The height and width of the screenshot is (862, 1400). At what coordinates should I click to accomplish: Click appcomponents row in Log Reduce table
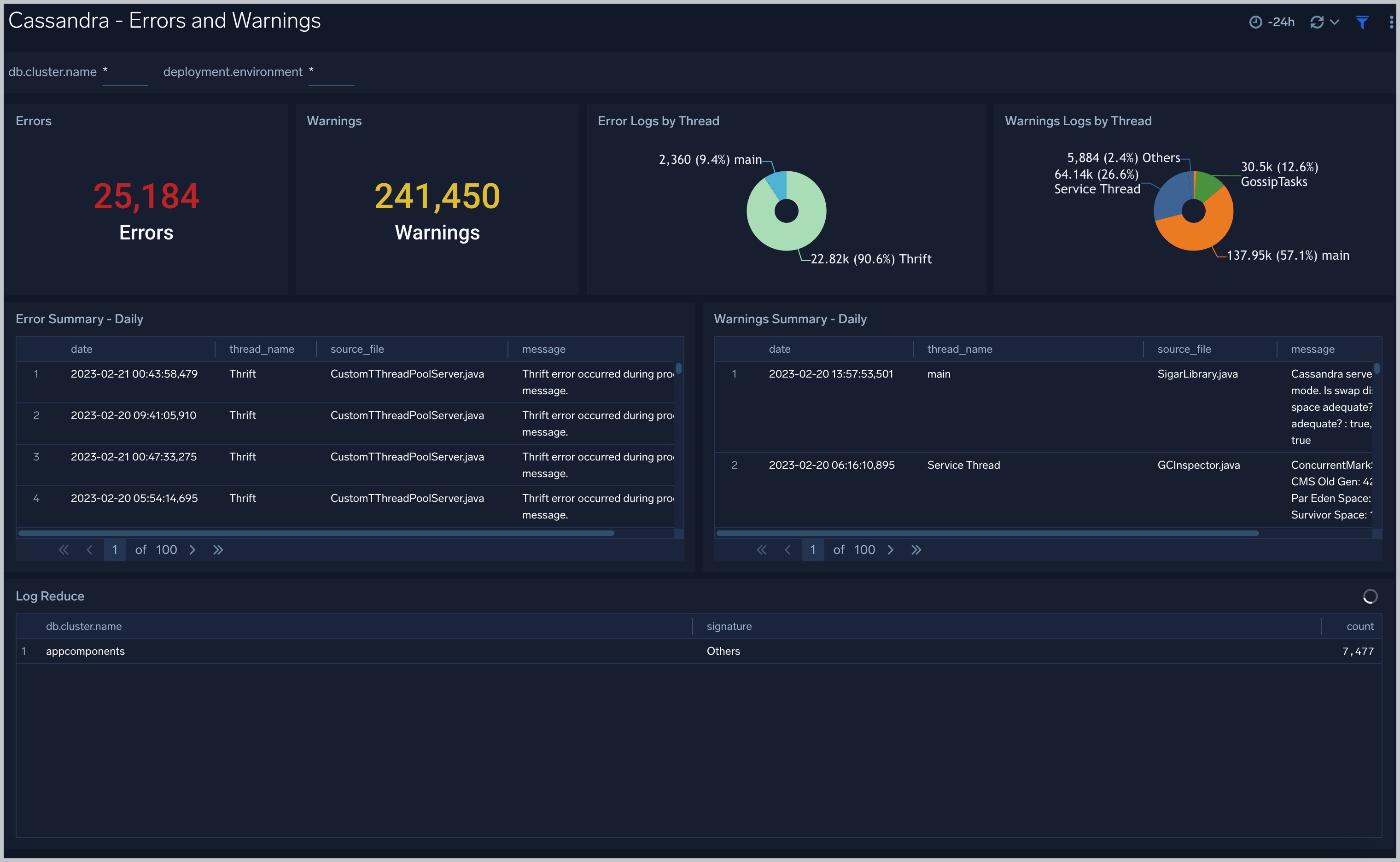[x=699, y=651]
